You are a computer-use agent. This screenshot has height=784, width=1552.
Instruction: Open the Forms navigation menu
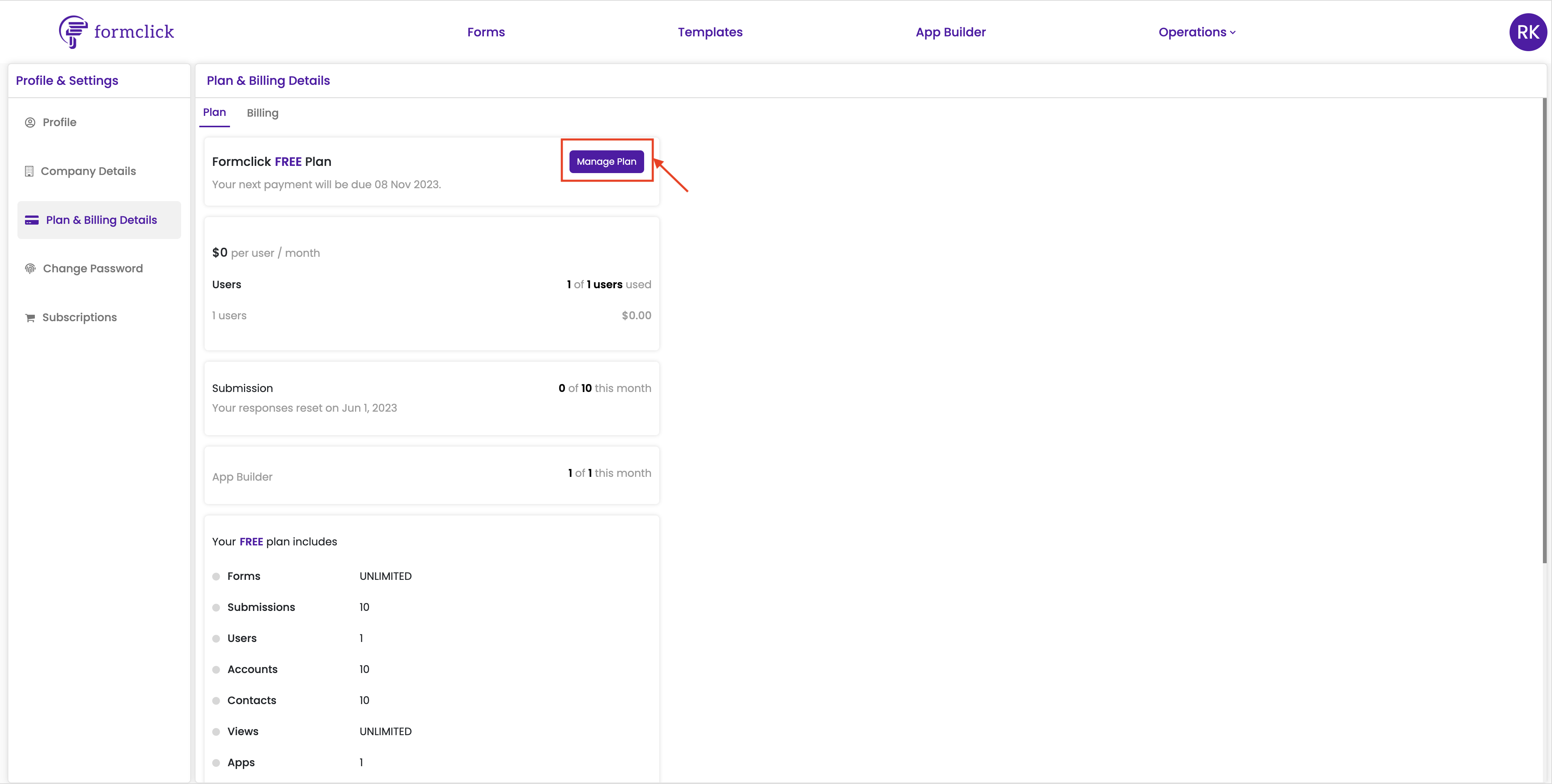point(486,32)
